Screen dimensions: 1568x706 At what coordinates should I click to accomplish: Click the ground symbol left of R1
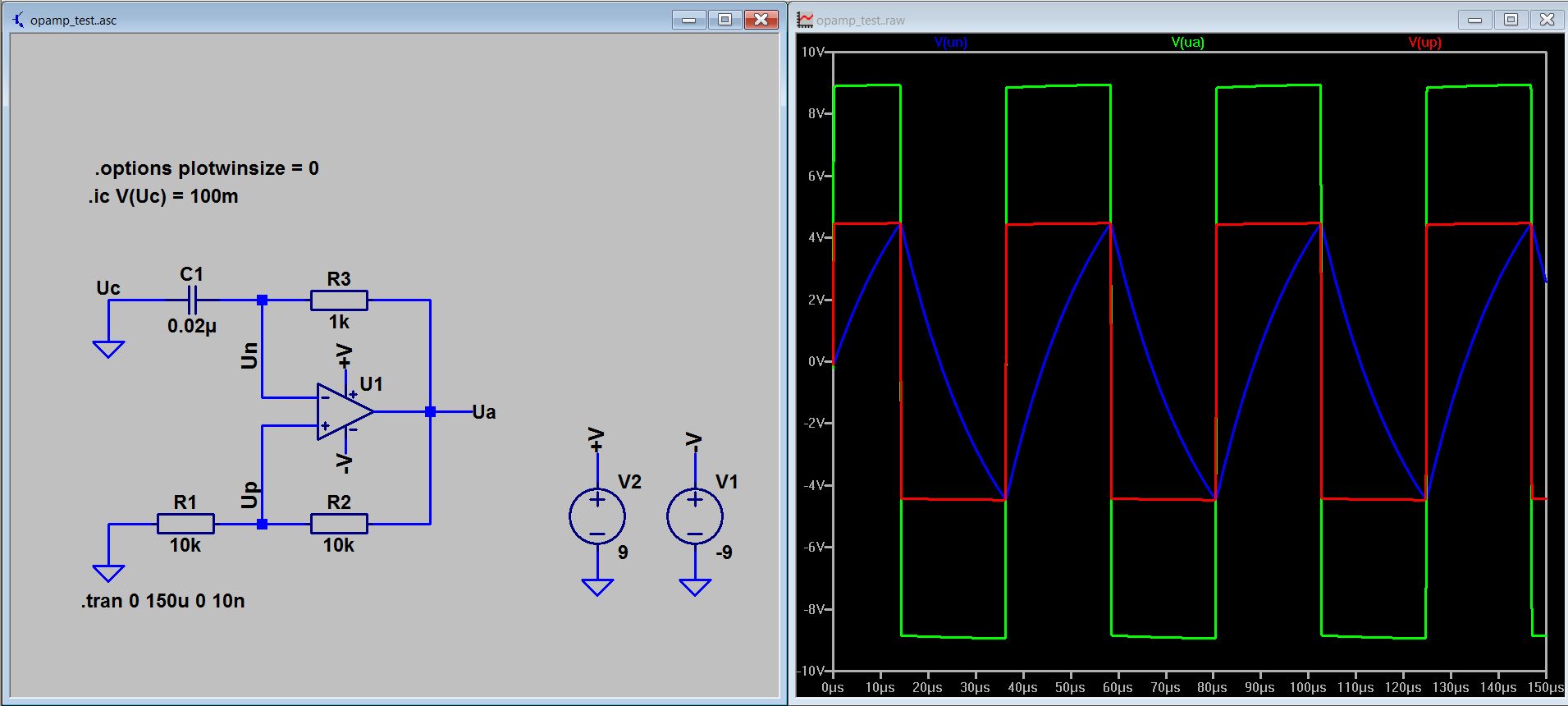pyautogui.click(x=108, y=572)
